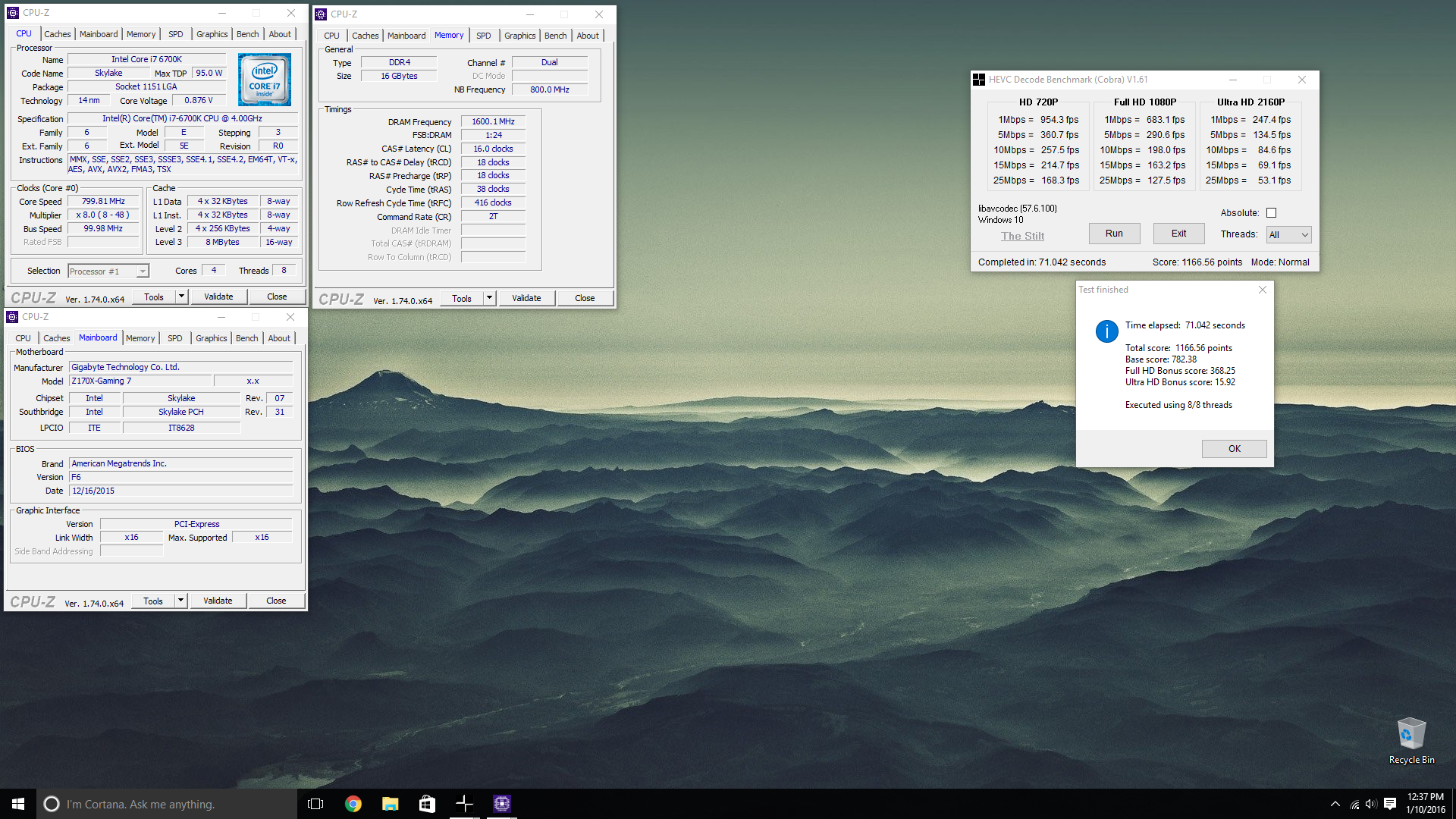The width and height of the screenshot is (1456, 819).
Task: Show hidden system tray icons
Action: [x=1335, y=804]
